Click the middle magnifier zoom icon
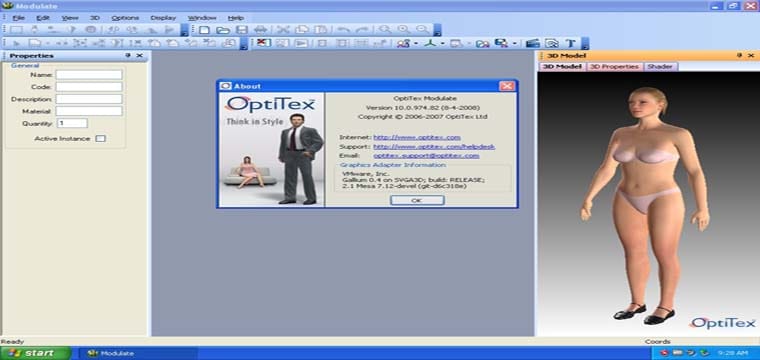The width and height of the screenshot is (760, 360). (x=404, y=30)
